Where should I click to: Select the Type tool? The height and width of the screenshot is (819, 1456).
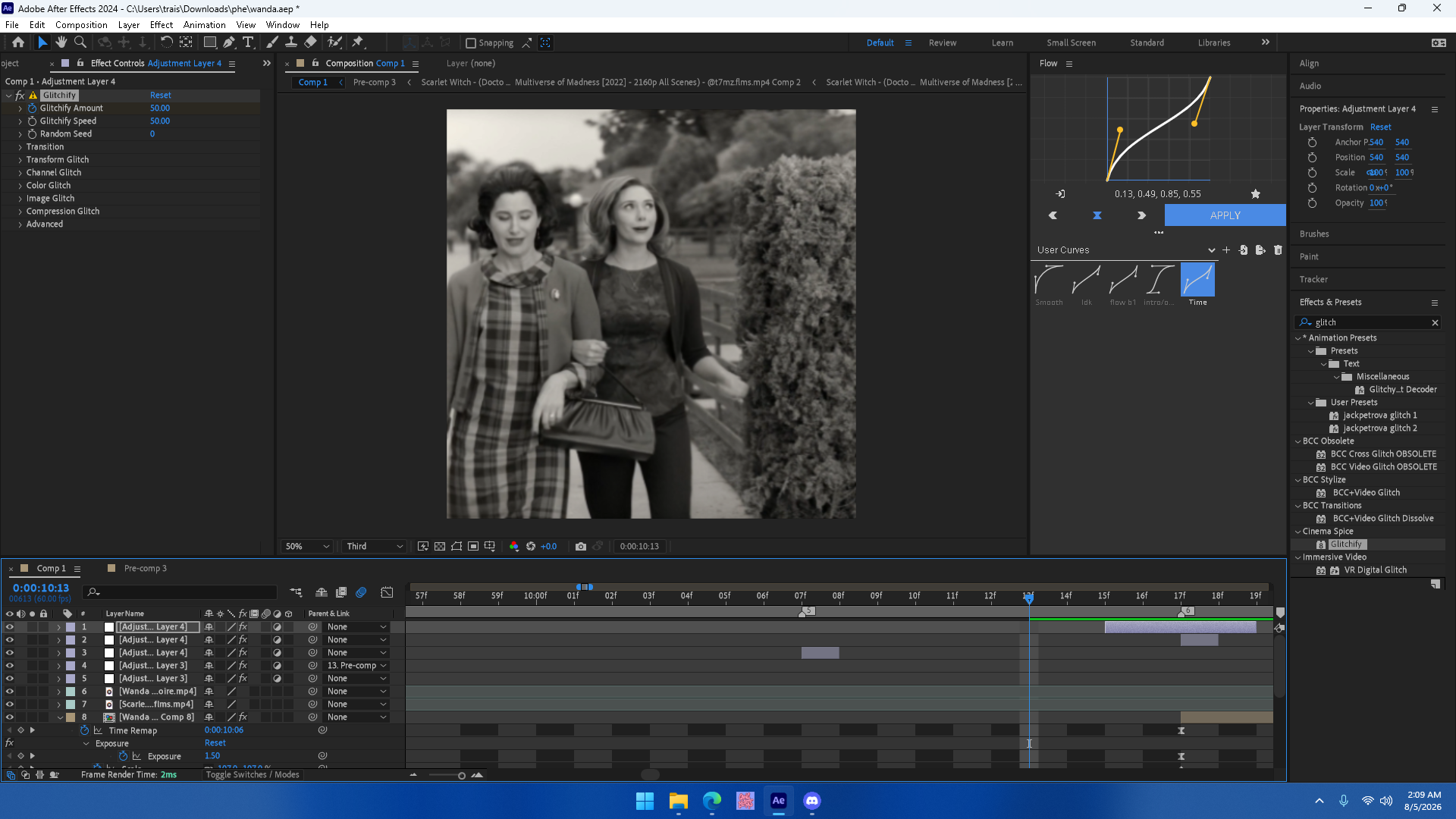pyautogui.click(x=248, y=42)
